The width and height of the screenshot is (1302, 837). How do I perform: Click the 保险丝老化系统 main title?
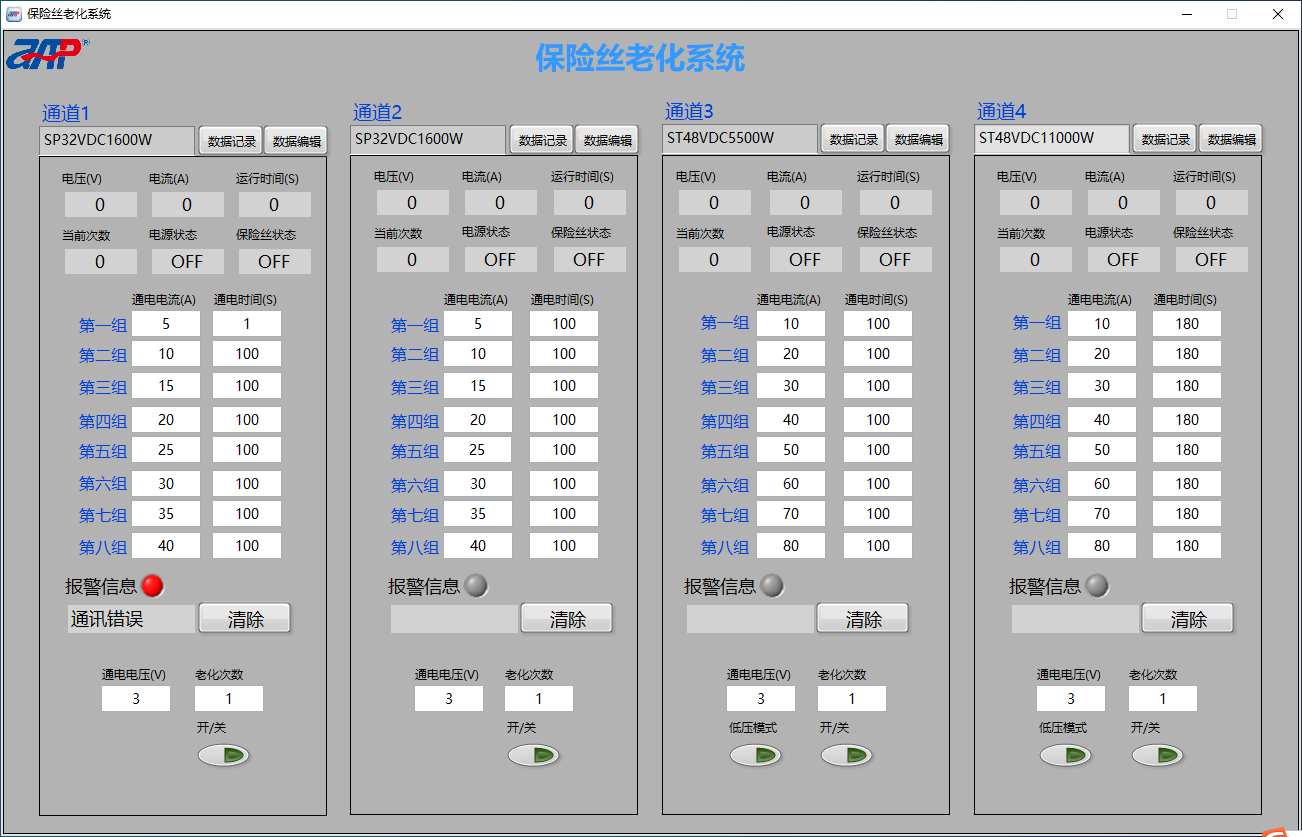tap(640, 58)
